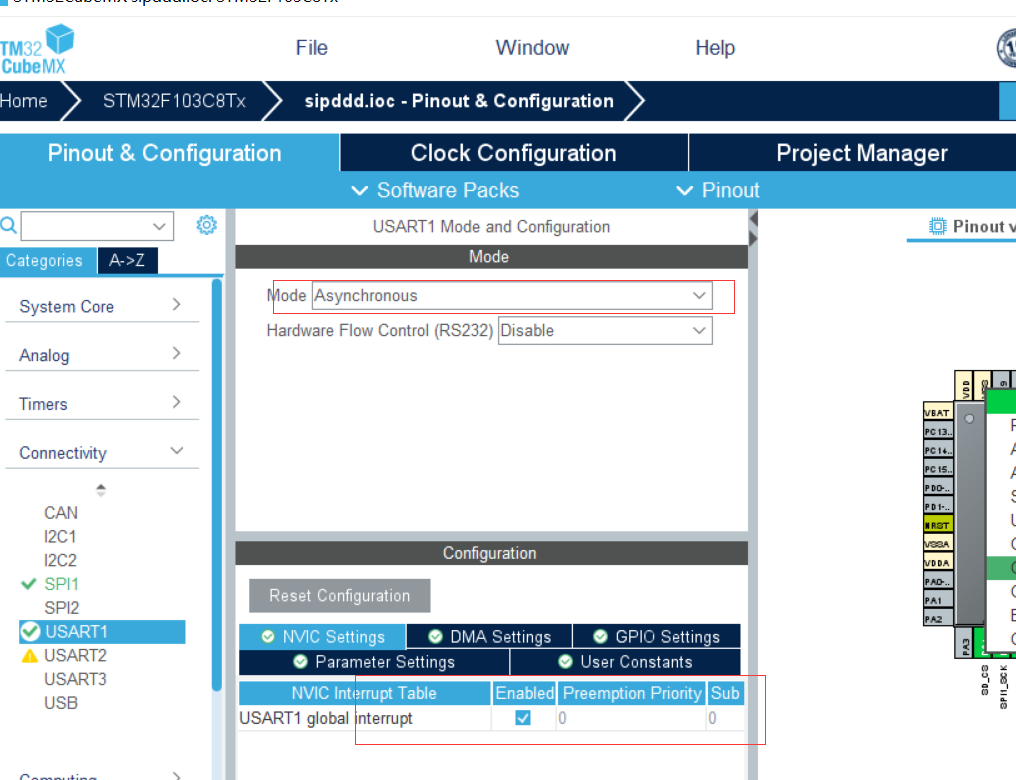The width and height of the screenshot is (1016, 780).
Task: Toggle USART1 global interrupt Enabled checkbox
Action: 523,718
